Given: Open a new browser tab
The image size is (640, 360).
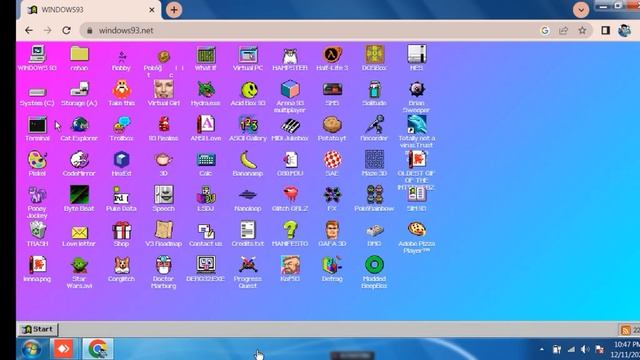Looking at the screenshot, I should (174, 10).
